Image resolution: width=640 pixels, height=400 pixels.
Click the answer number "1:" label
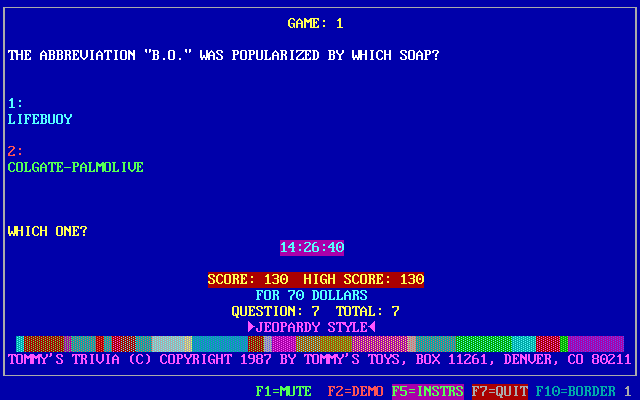pyautogui.click(x=16, y=103)
